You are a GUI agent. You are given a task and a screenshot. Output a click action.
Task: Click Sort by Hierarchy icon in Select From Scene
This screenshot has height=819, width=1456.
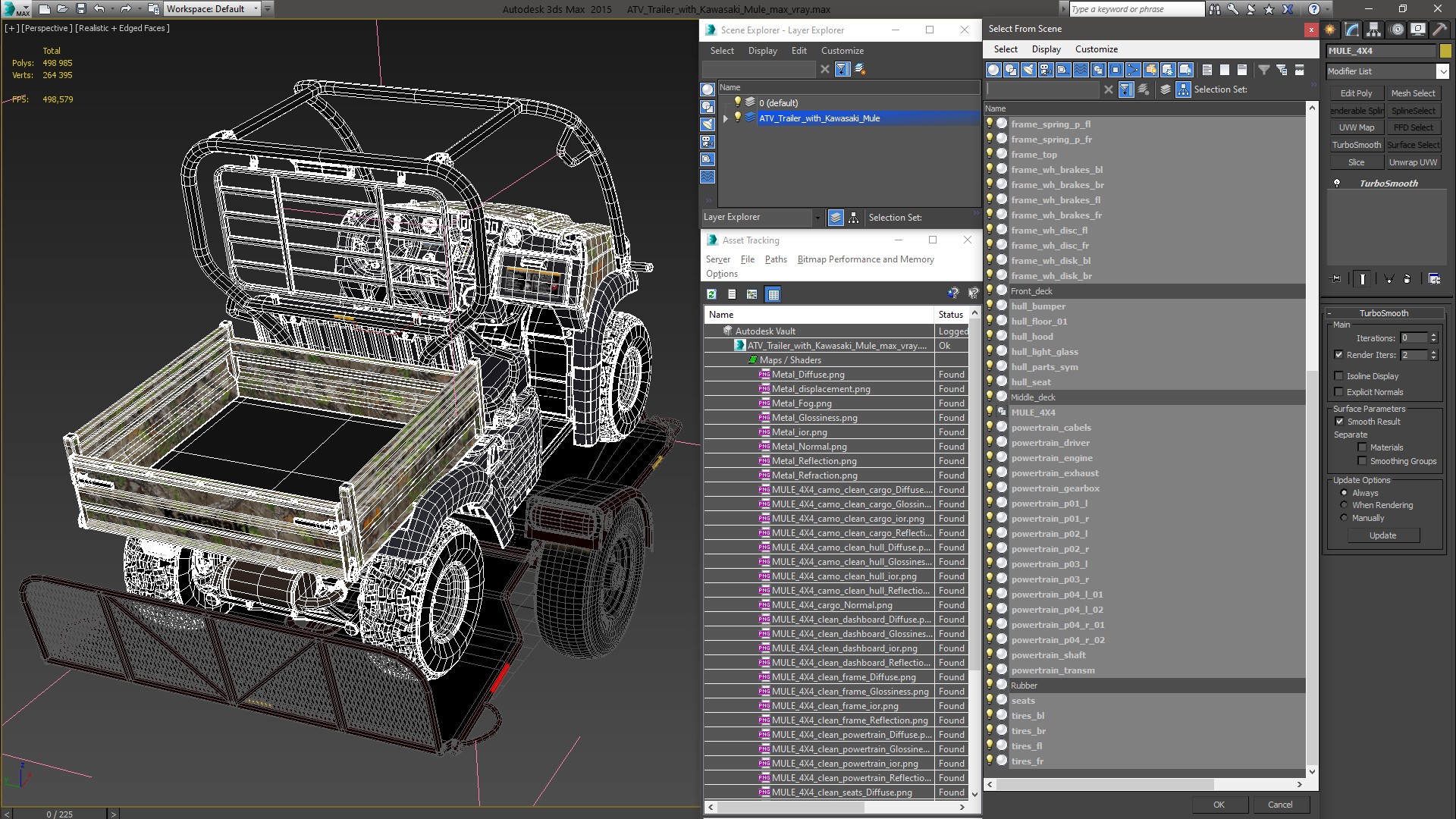click(1184, 89)
